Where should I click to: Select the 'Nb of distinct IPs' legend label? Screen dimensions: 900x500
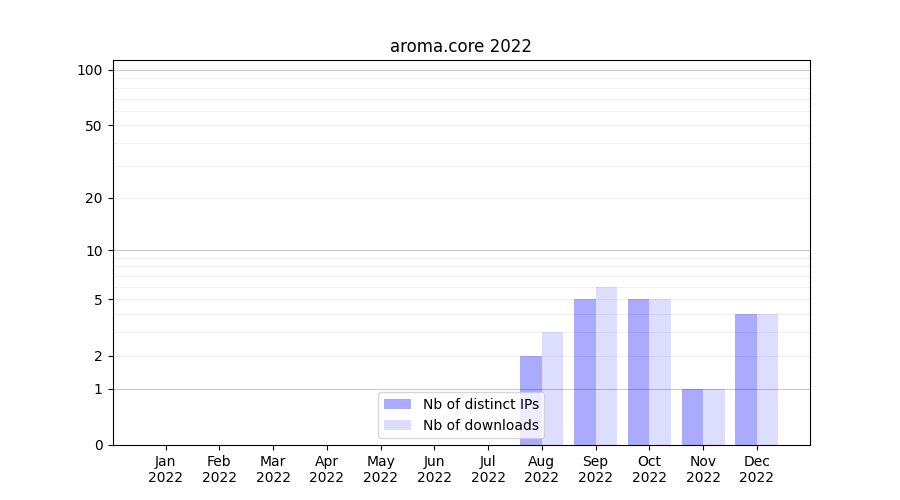coord(480,404)
